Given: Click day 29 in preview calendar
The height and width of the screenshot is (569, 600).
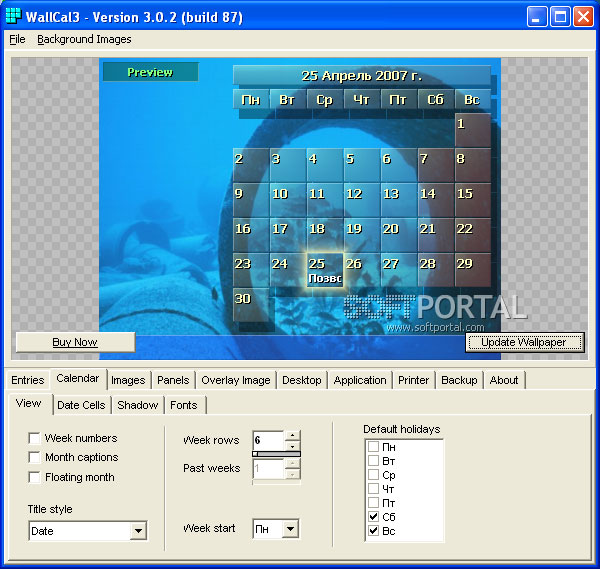Looking at the screenshot, I should coord(473,270).
